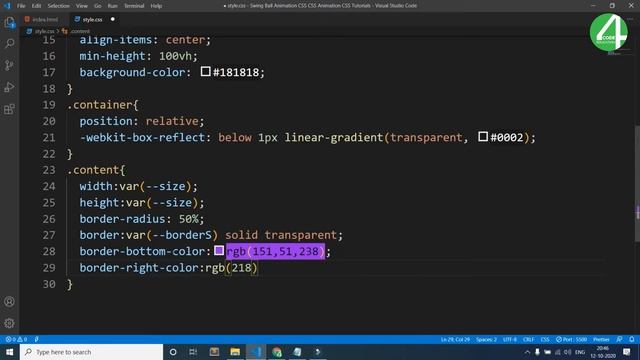Click the Visual Studio Code taskbar icon
The height and width of the screenshot is (360, 640).
click(x=256, y=352)
